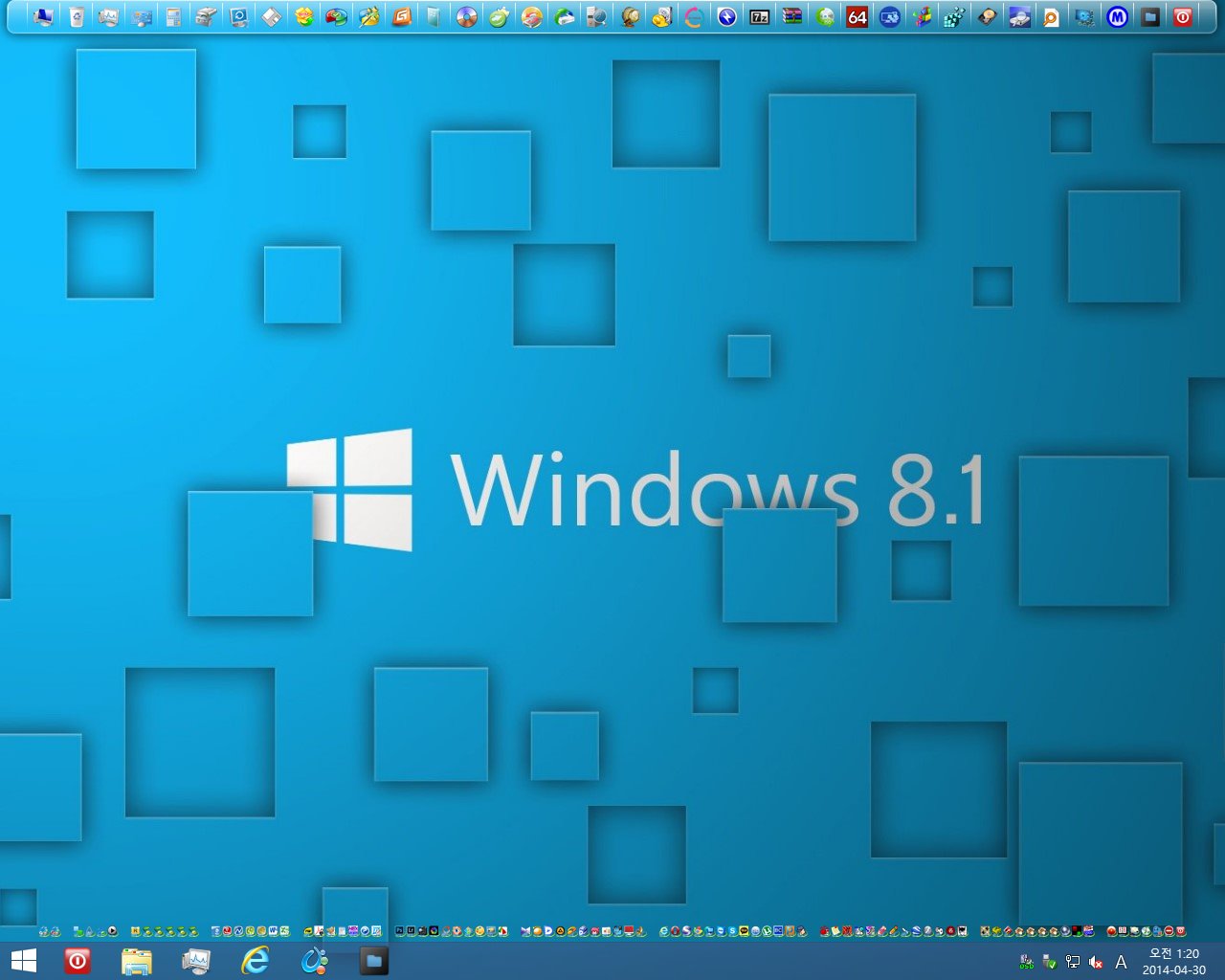Screen dimensions: 1225x980
Task: Click the computer with magnifier icon
Action: point(596,17)
